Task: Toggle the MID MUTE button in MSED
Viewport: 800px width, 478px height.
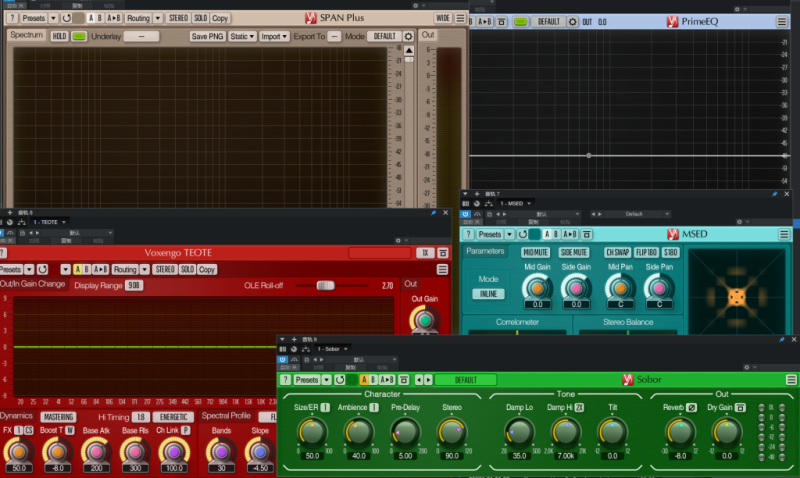Action: coord(537,252)
